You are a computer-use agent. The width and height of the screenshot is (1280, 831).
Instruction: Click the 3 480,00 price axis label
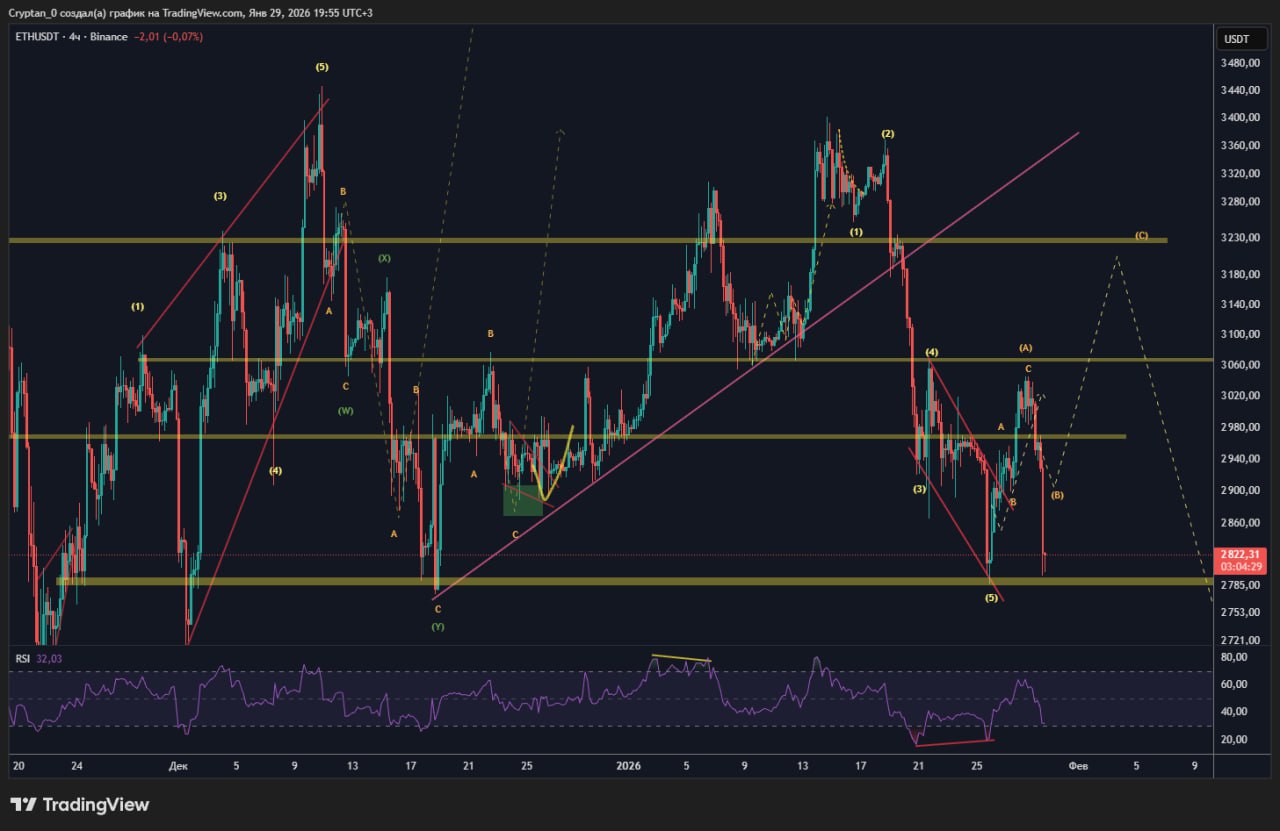point(1238,63)
